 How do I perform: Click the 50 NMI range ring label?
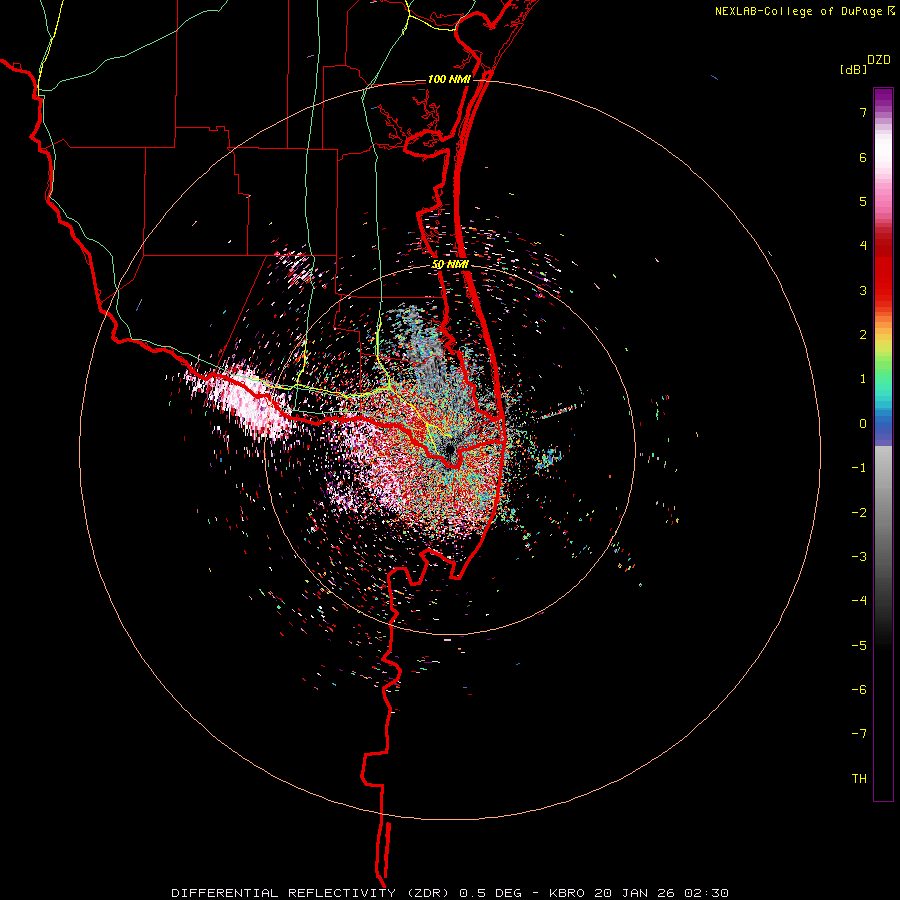(450, 265)
